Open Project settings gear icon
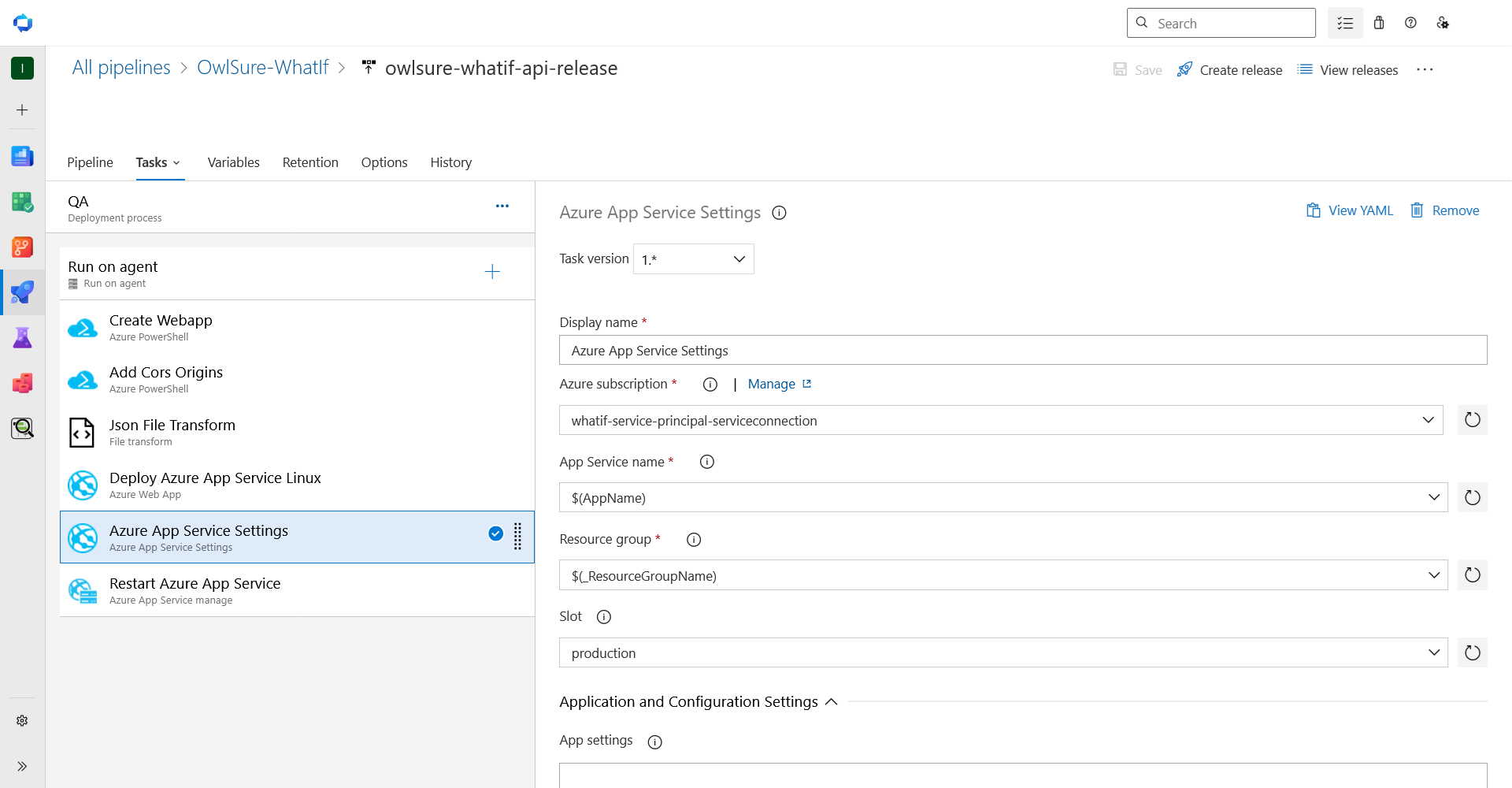The height and width of the screenshot is (788, 1512). [22, 720]
